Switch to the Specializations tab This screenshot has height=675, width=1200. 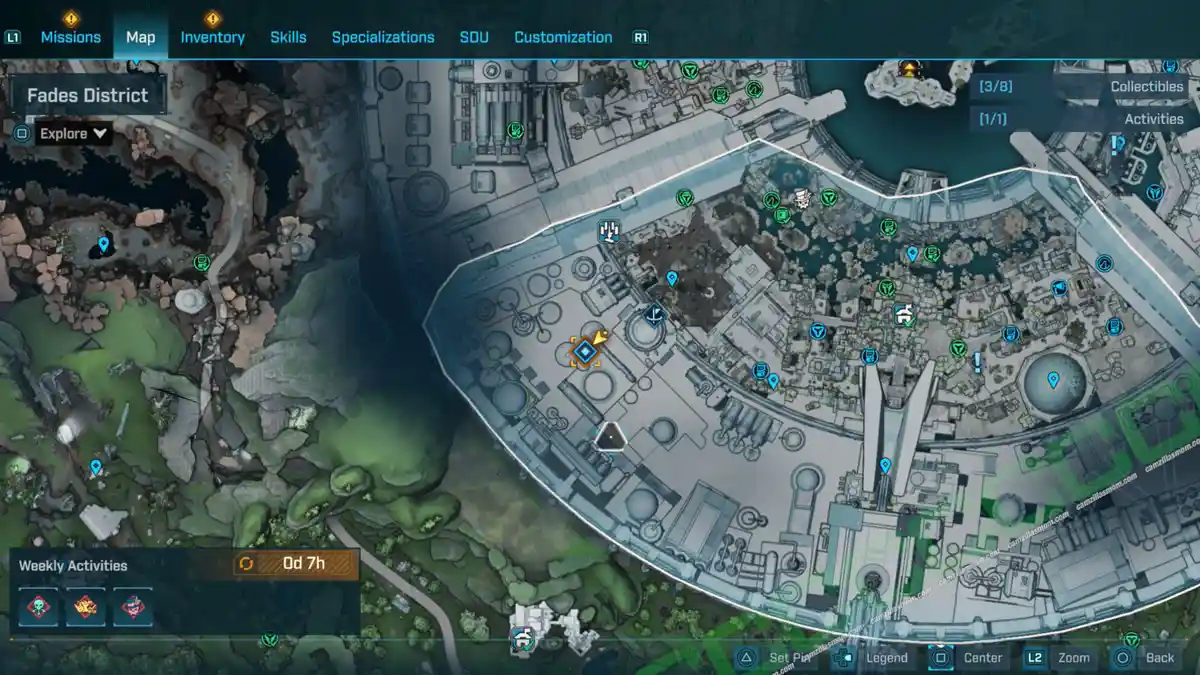[x=385, y=37]
